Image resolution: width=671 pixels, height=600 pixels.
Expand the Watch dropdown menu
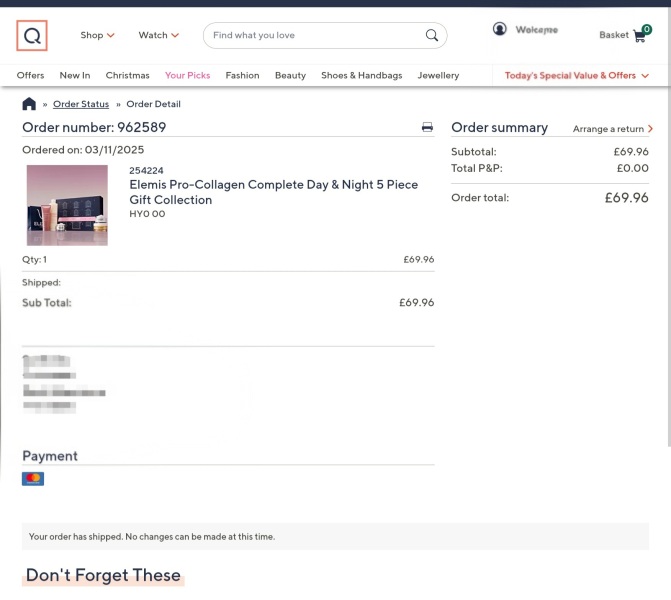[159, 35]
